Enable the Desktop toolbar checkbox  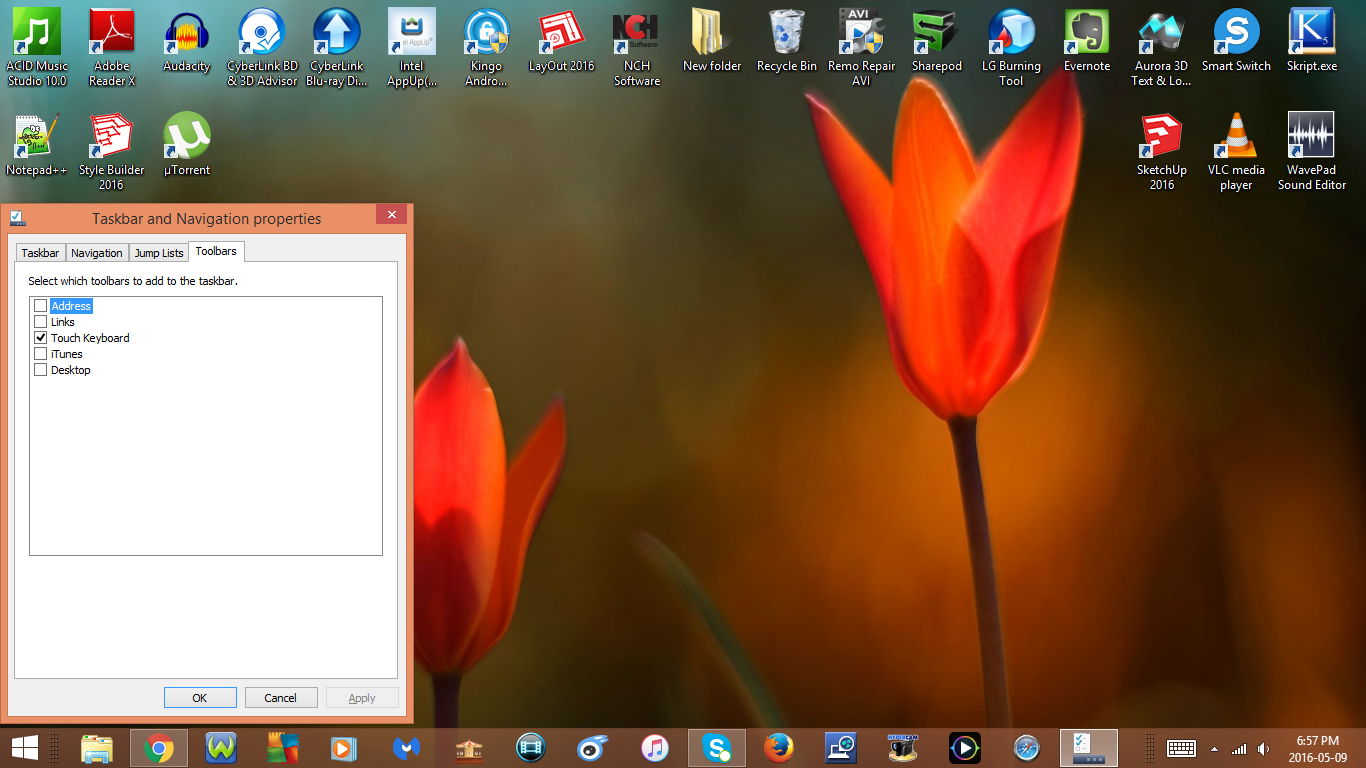(41, 370)
